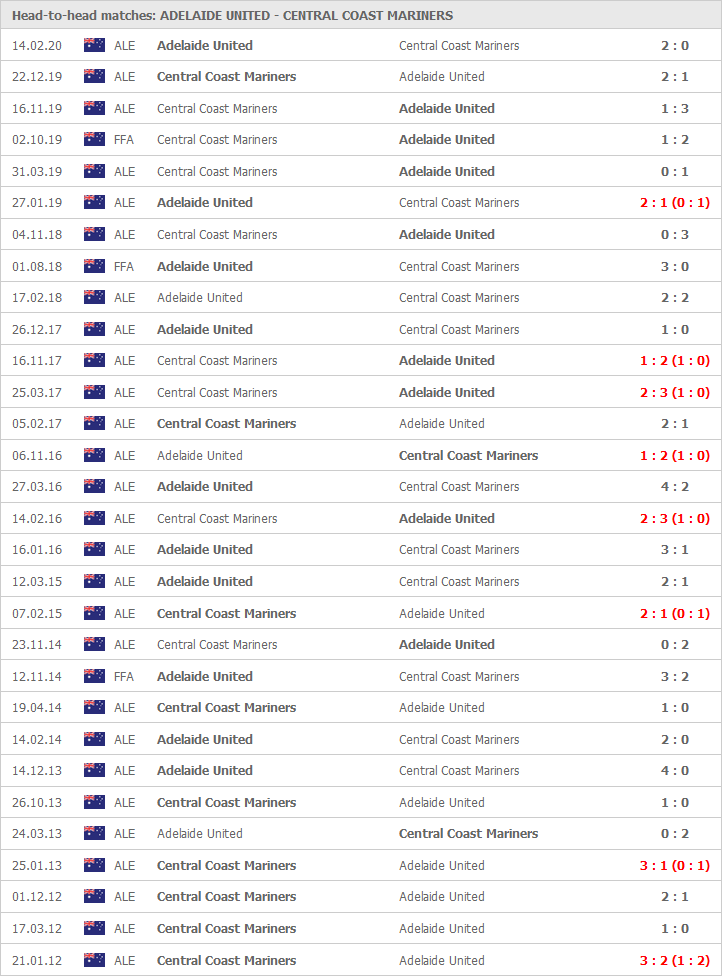Click the flag icon in the 01.08.18 row
This screenshot has width=722, height=976.
tap(94, 266)
